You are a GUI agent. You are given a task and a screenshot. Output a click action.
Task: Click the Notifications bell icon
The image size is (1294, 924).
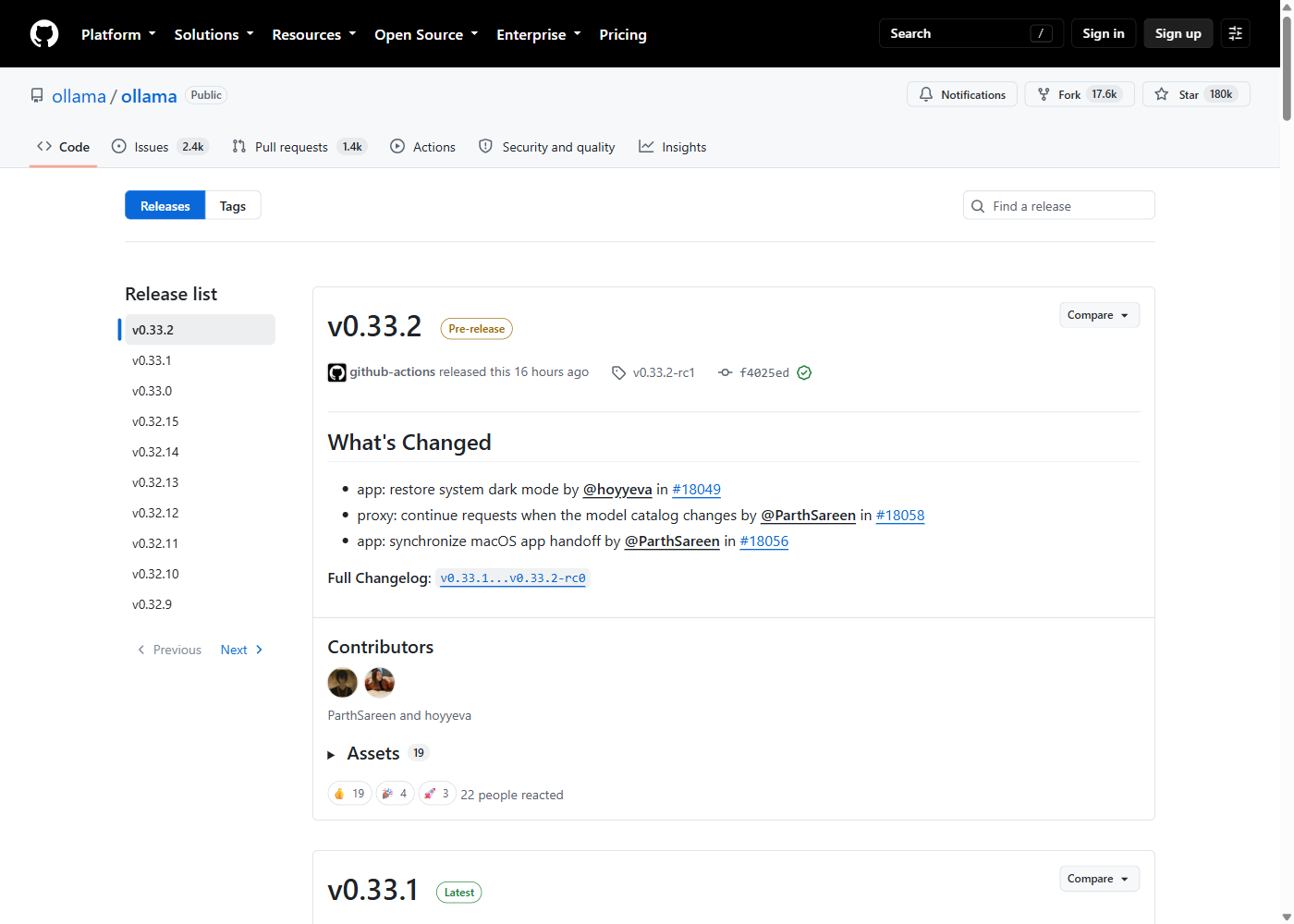(x=926, y=94)
